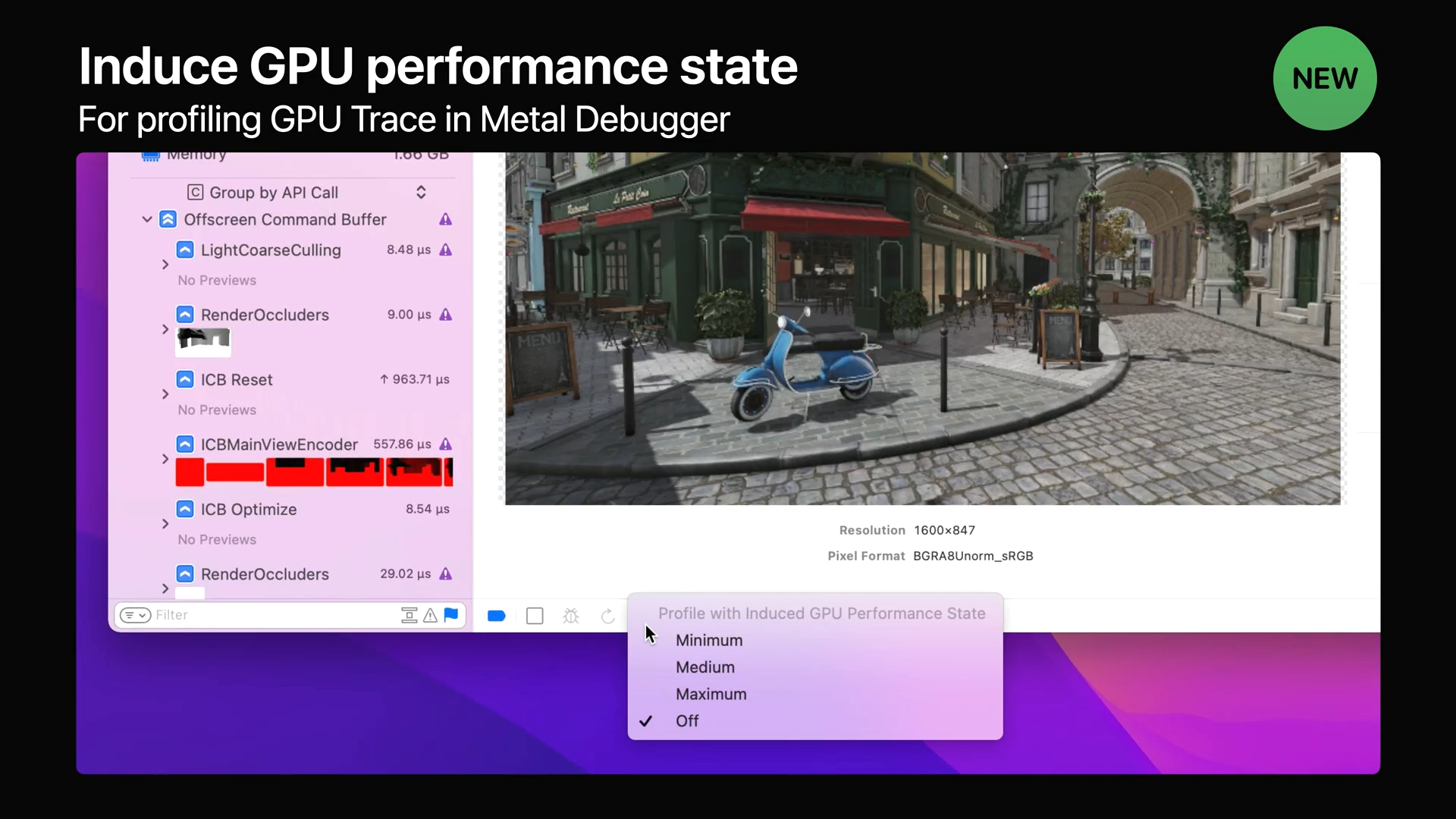Choose Medium in performance state menu
1456x819 pixels.
(704, 667)
